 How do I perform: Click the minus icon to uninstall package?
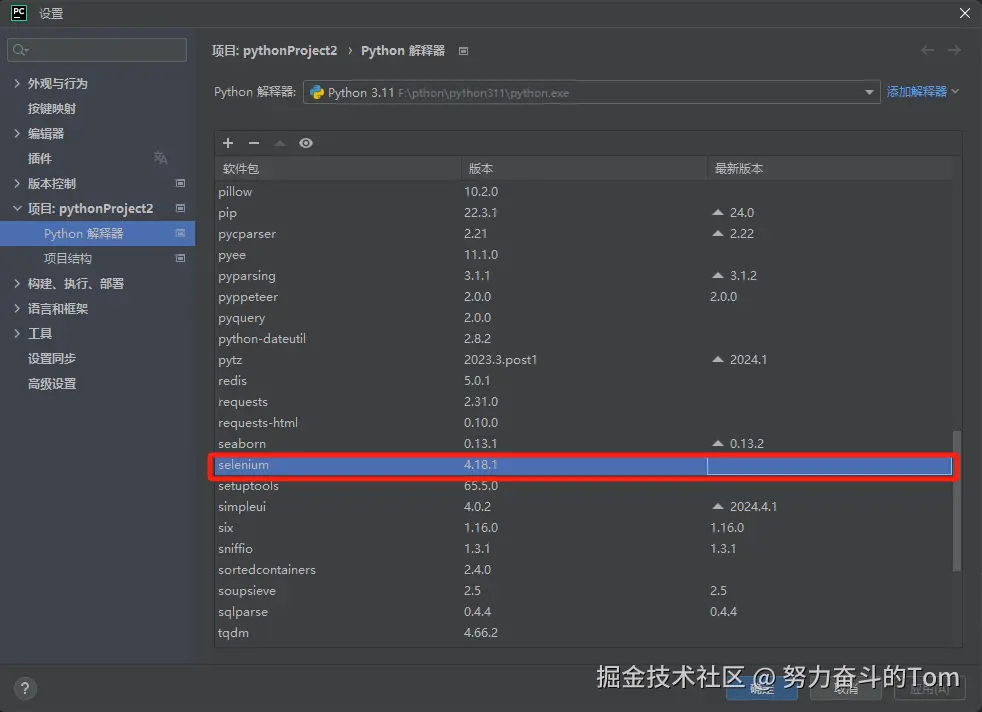254,143
